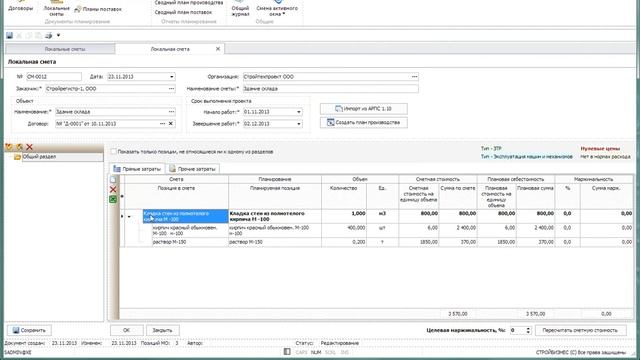Click the estimate number field СМ-0012
This screenshot has height=360, width=640.
[x=54, y=77]
